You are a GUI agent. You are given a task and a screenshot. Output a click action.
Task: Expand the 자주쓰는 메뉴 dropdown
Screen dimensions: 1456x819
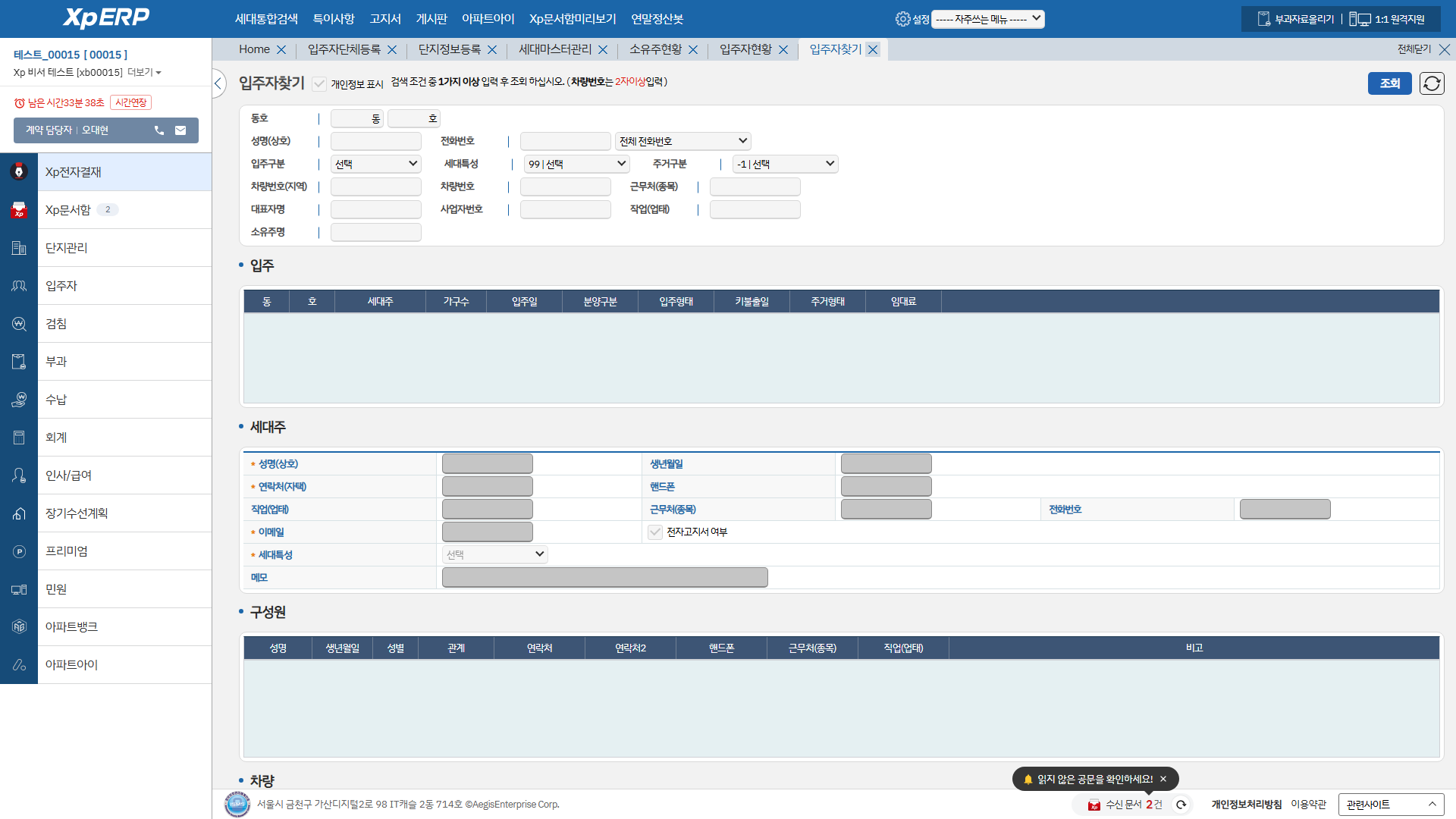(987, 19)
